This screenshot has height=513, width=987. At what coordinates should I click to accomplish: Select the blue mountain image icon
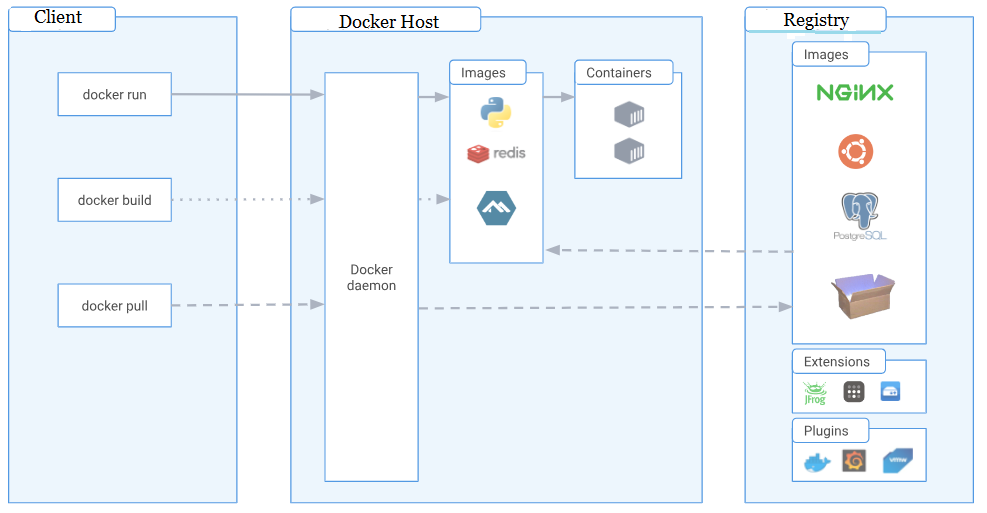pyautogui.click(x=496, y=207)
